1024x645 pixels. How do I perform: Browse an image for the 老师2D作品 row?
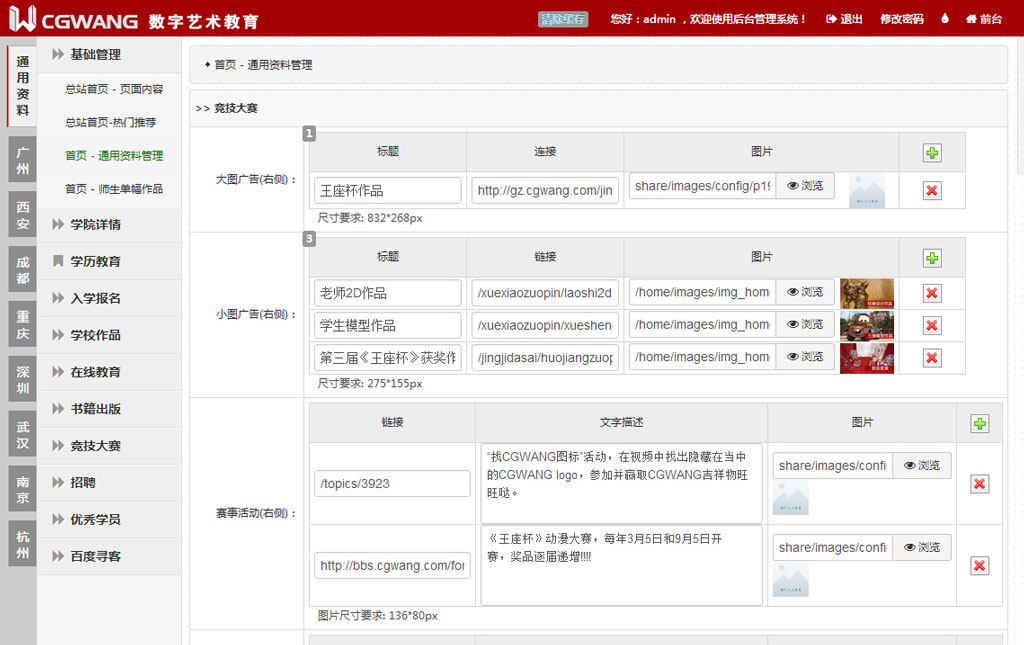click(x=805, y=292)
